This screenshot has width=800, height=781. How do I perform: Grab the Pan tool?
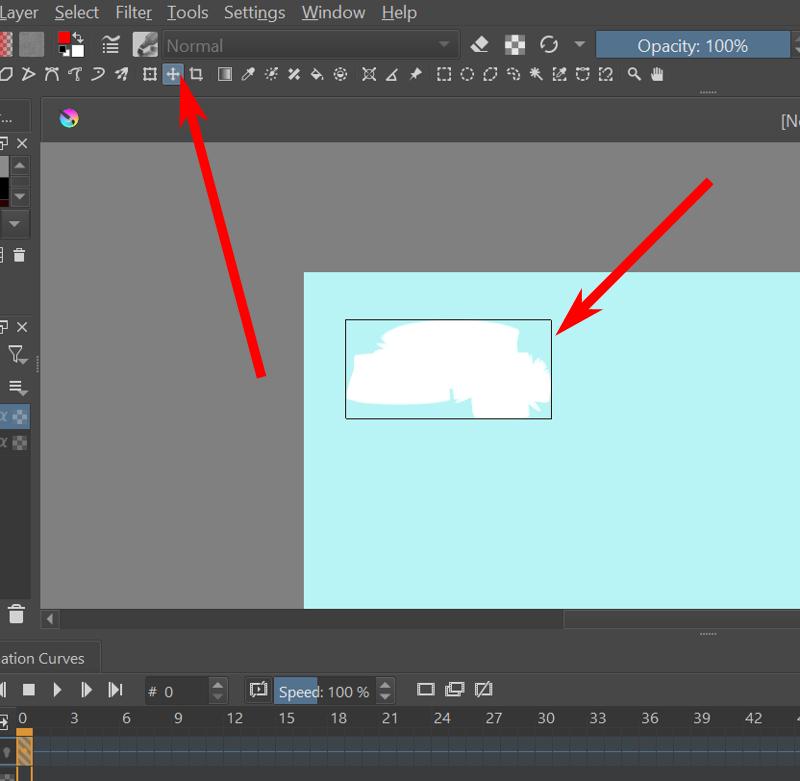pyautogui.click(x=658, y=73)
